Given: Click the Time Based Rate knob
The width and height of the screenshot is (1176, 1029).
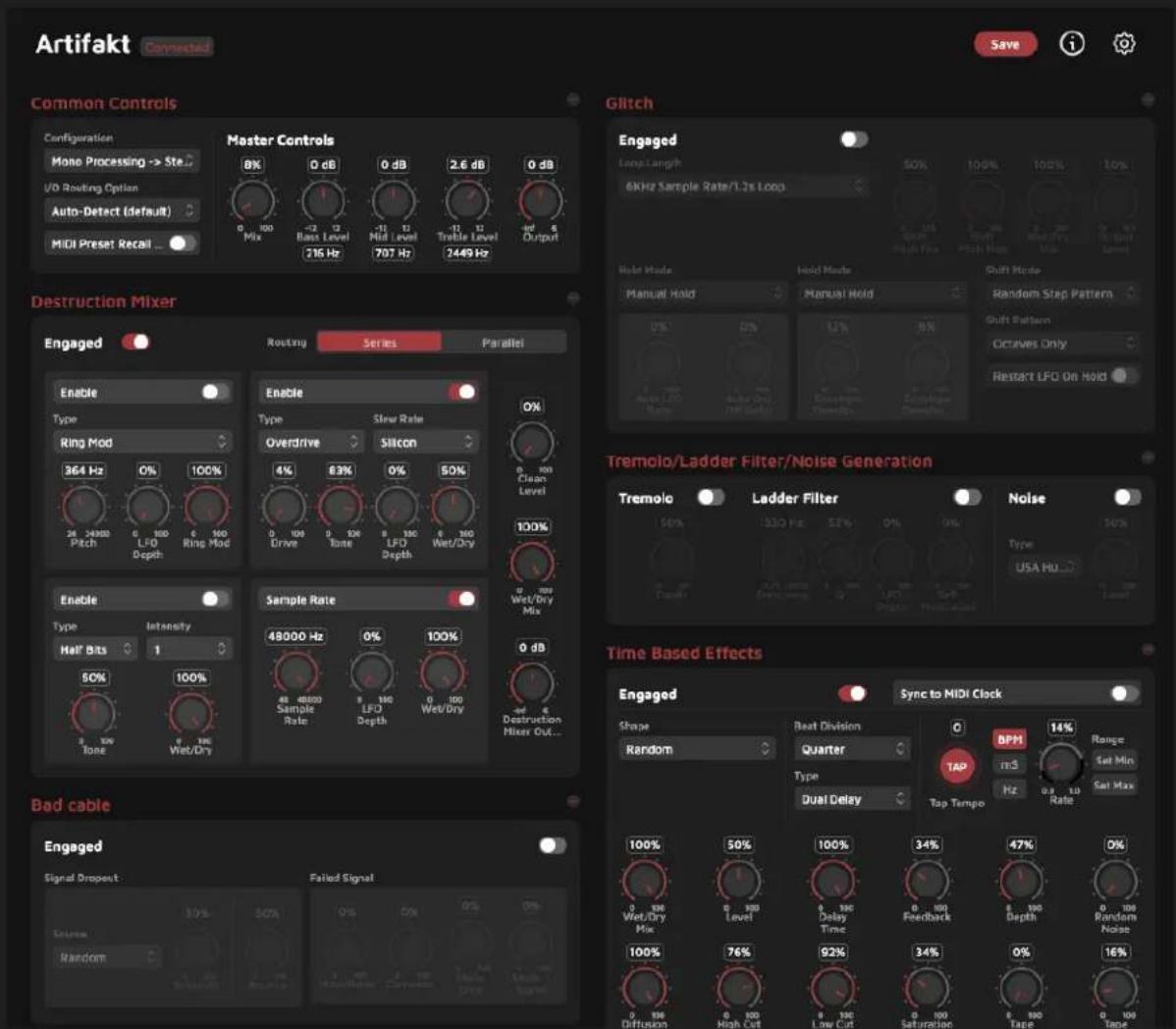Looking at the screenshot, I should pyautogui.click(x=1060, y=764).
